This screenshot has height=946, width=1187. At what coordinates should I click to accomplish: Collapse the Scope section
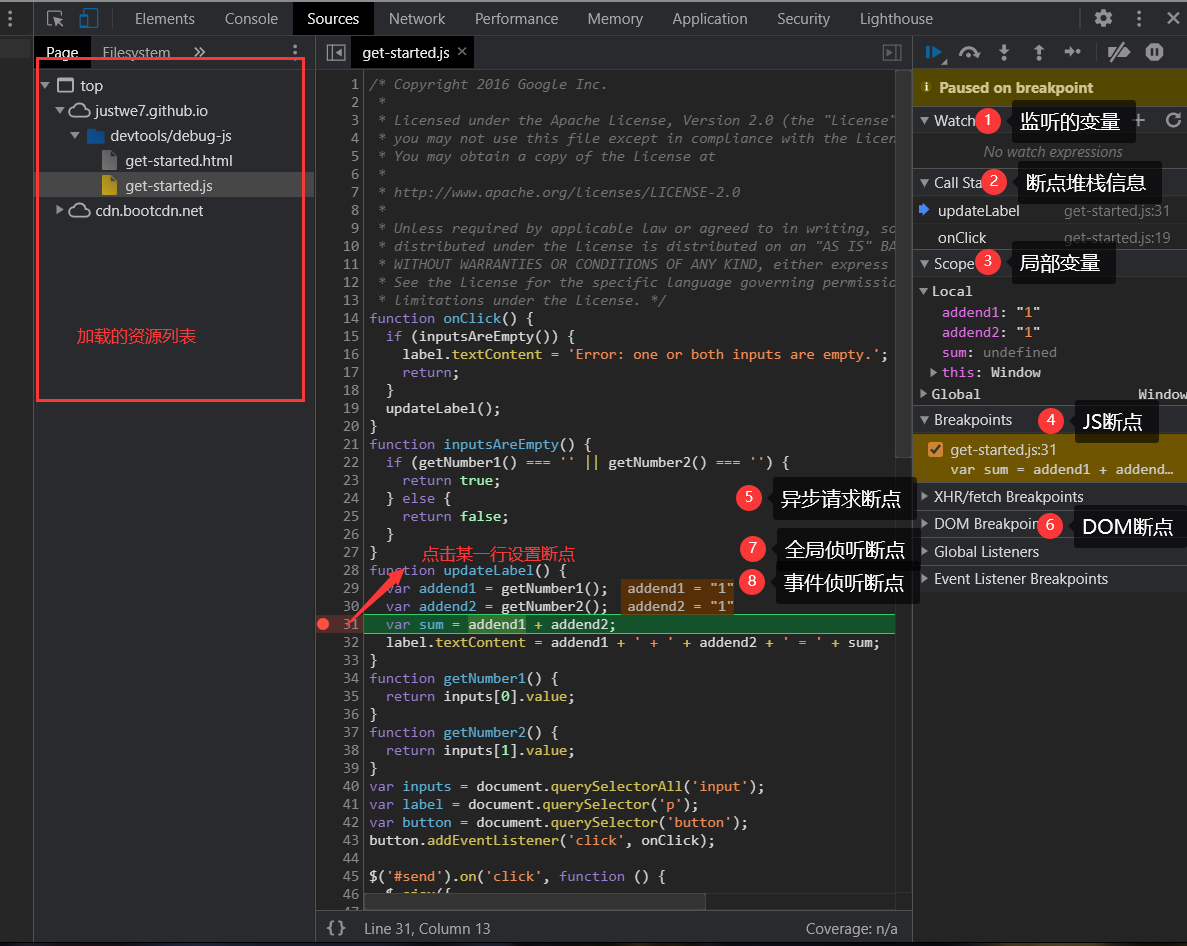point(924,263)
